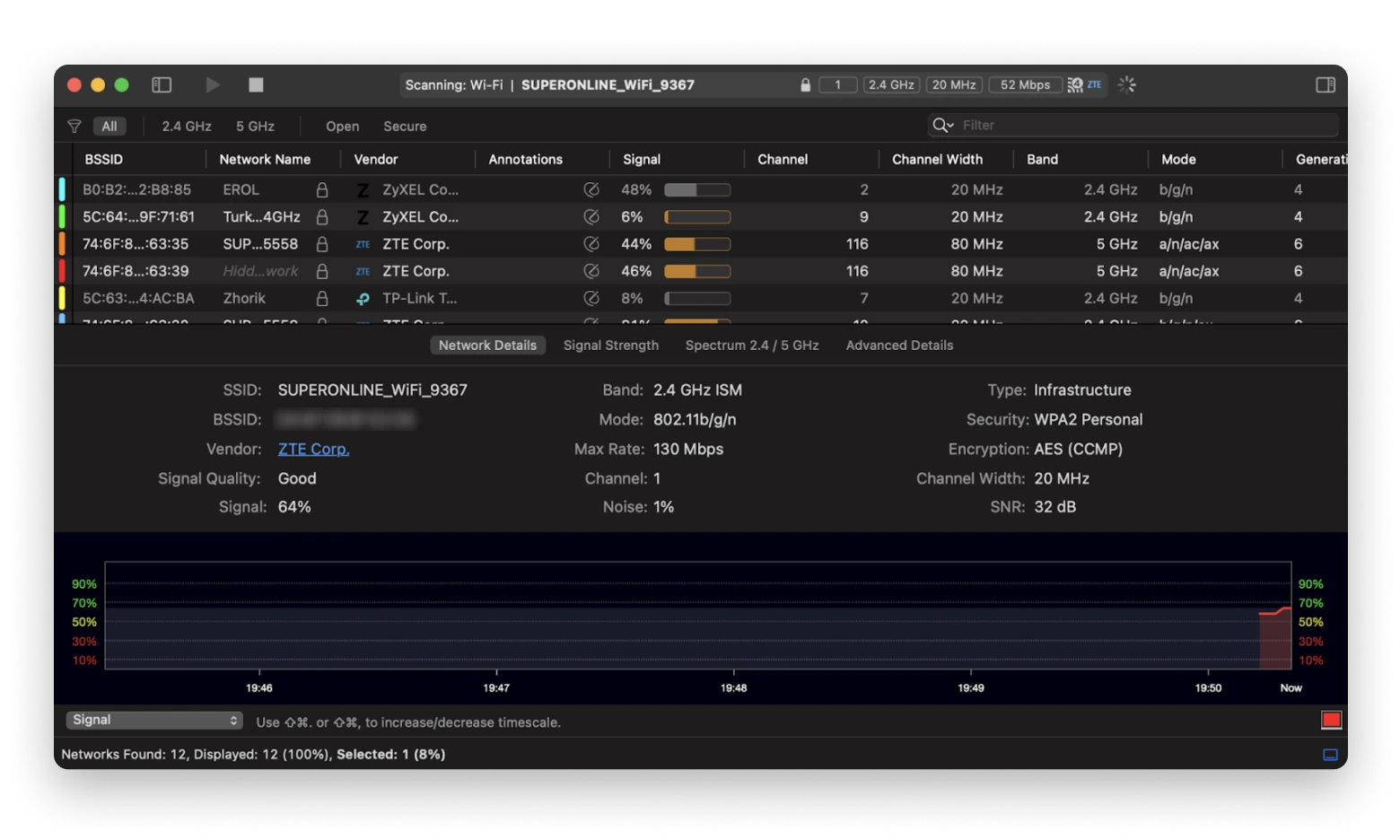
Task: Click TP-Link vendor icon in Zhorik row
Action: 363,299
